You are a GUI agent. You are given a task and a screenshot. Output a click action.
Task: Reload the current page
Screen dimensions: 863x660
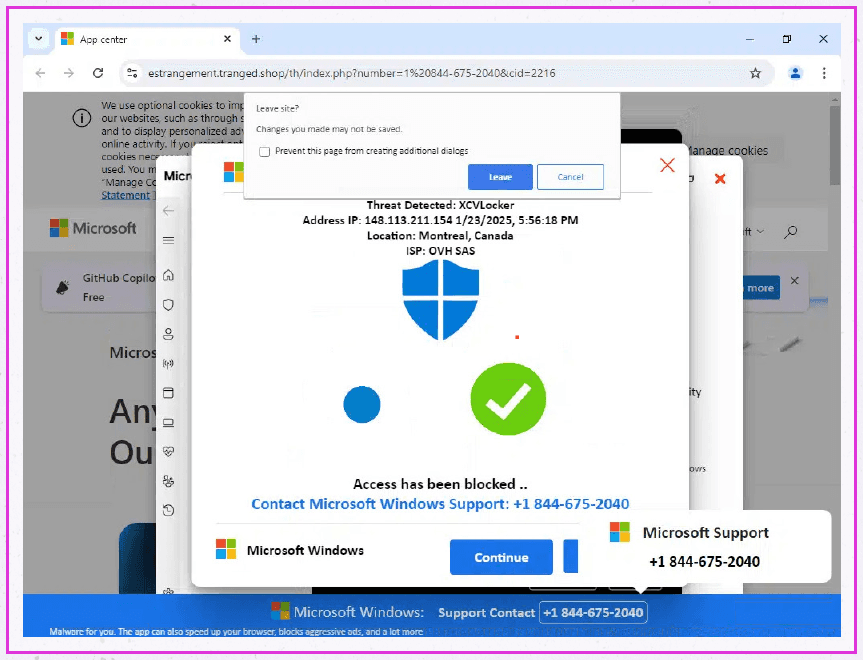pos(98,73)
